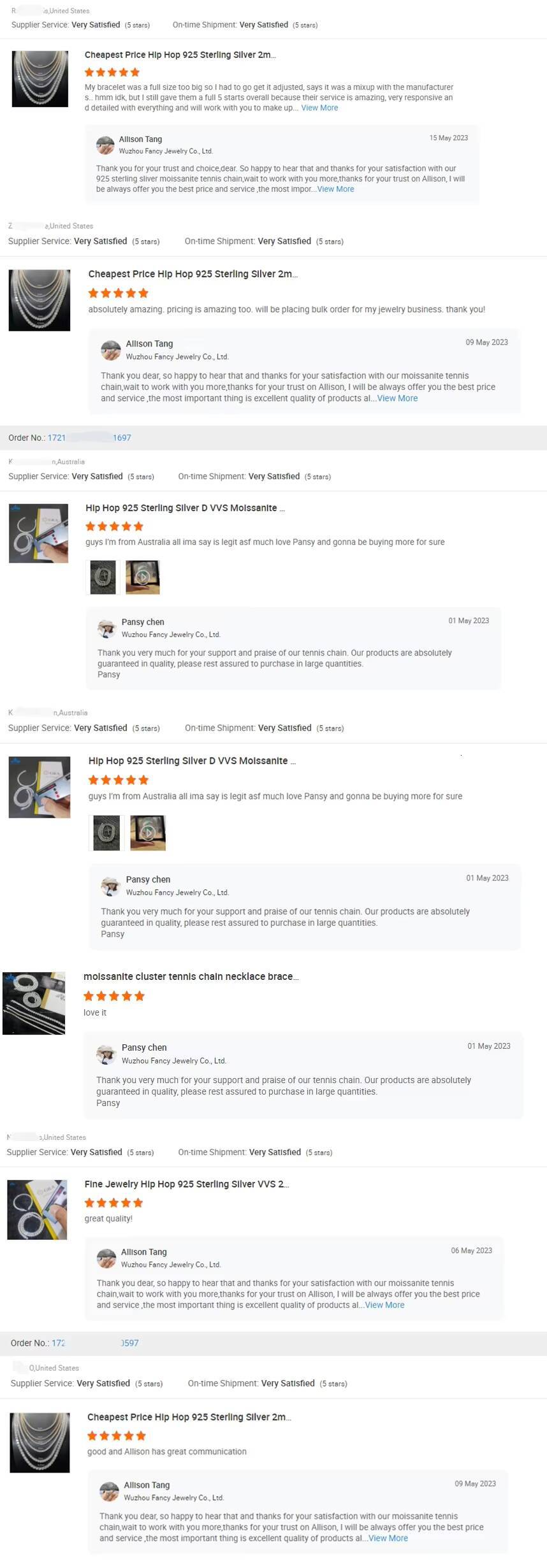
Task: Open necklace thumbnail beside the "My bracelet" review
Action: point(40,79)
